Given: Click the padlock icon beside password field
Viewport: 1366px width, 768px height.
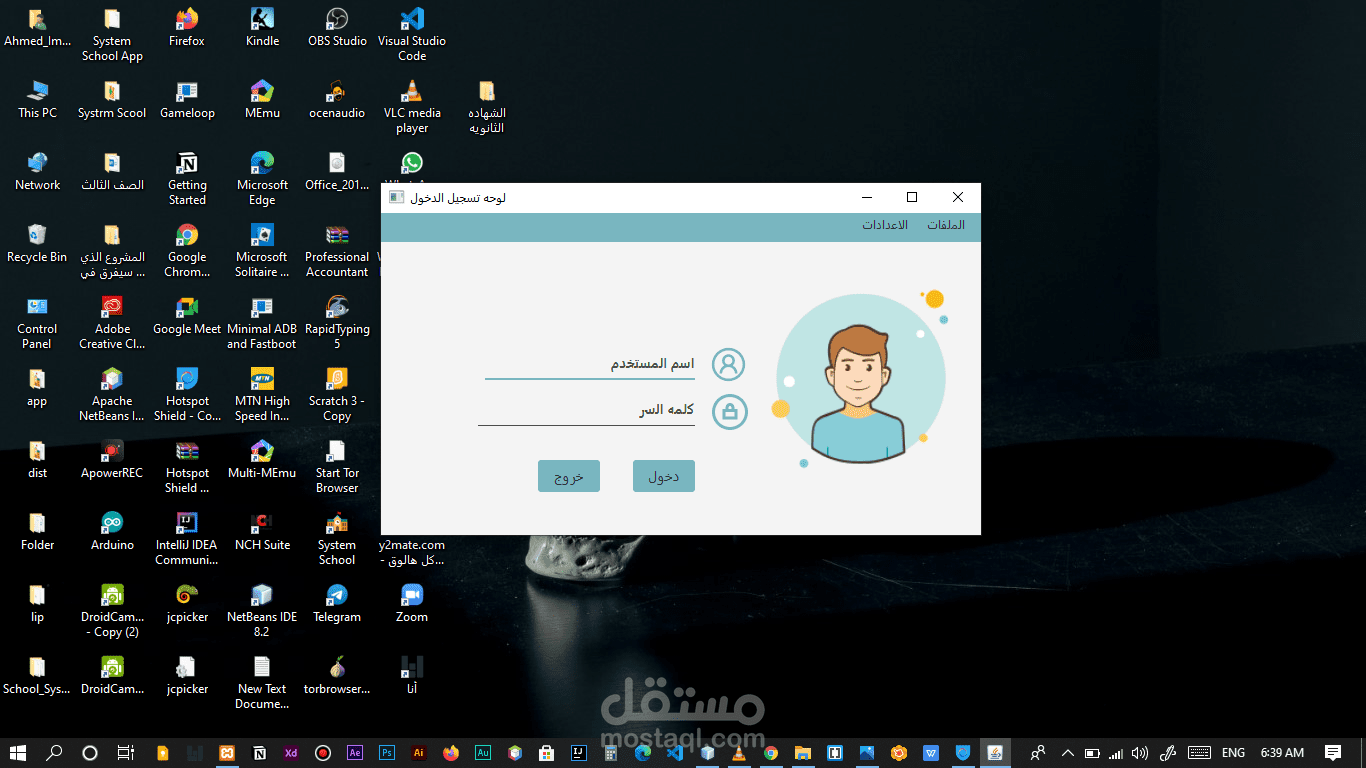Looking at the screenshot, I should [729, 411].
